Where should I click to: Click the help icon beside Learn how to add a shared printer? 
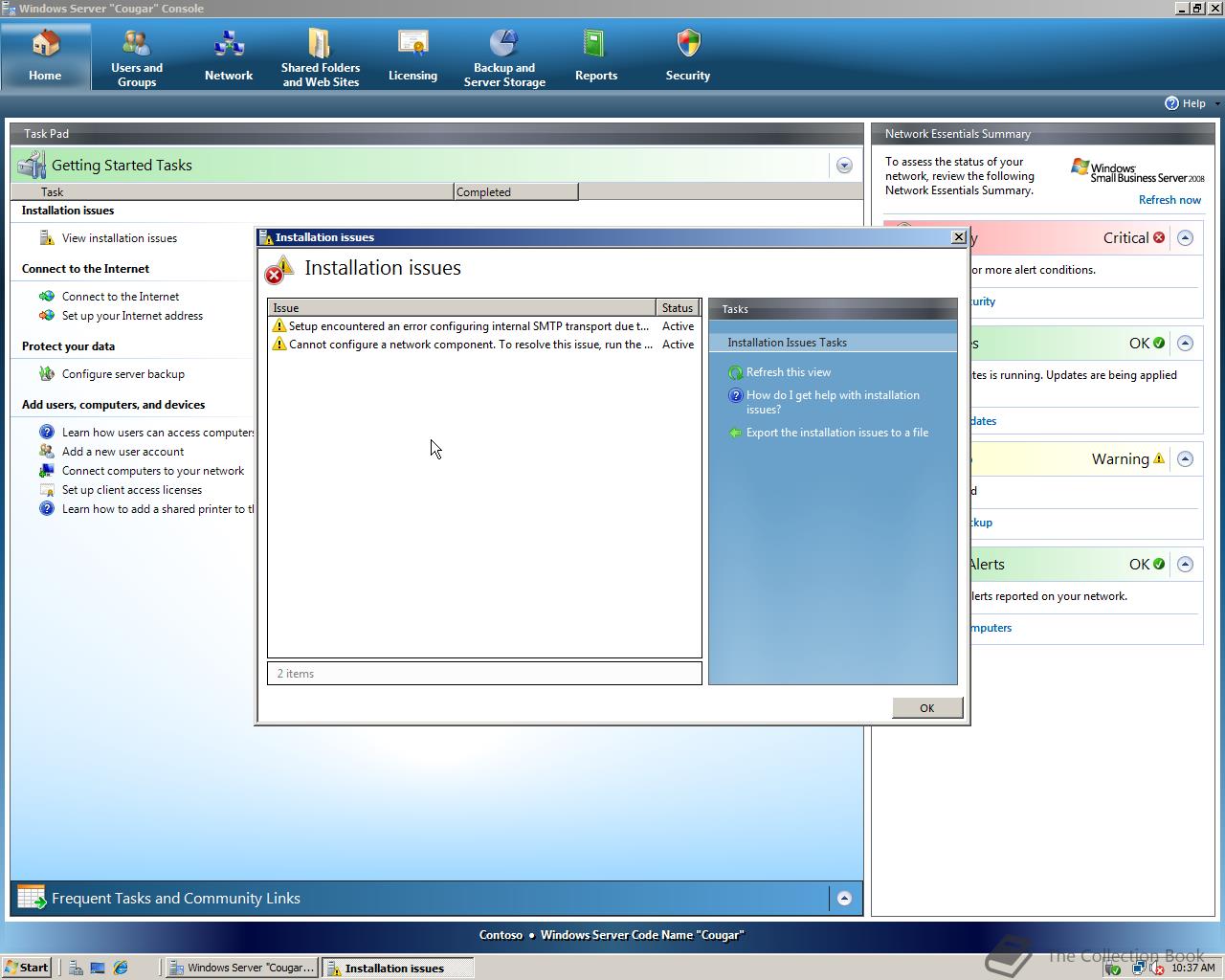coord(46,509)
